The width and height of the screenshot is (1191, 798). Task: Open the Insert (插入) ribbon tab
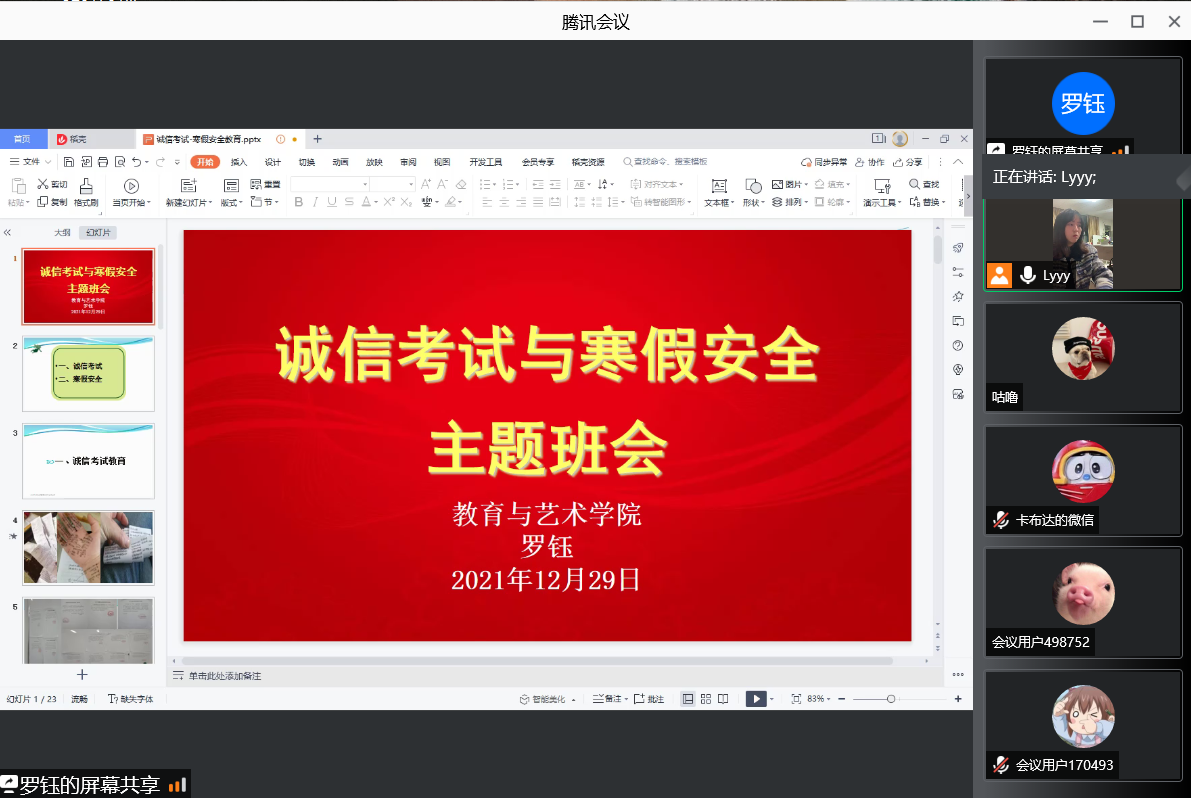pos(239,162)
